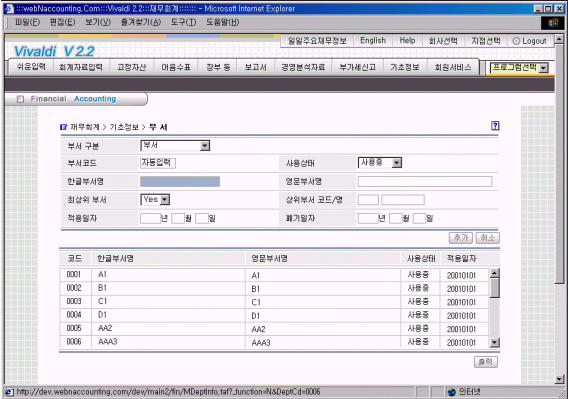Click the 영문부서명 input field
The width and height of the screenshot is (568, 399).
coord(425,182)
